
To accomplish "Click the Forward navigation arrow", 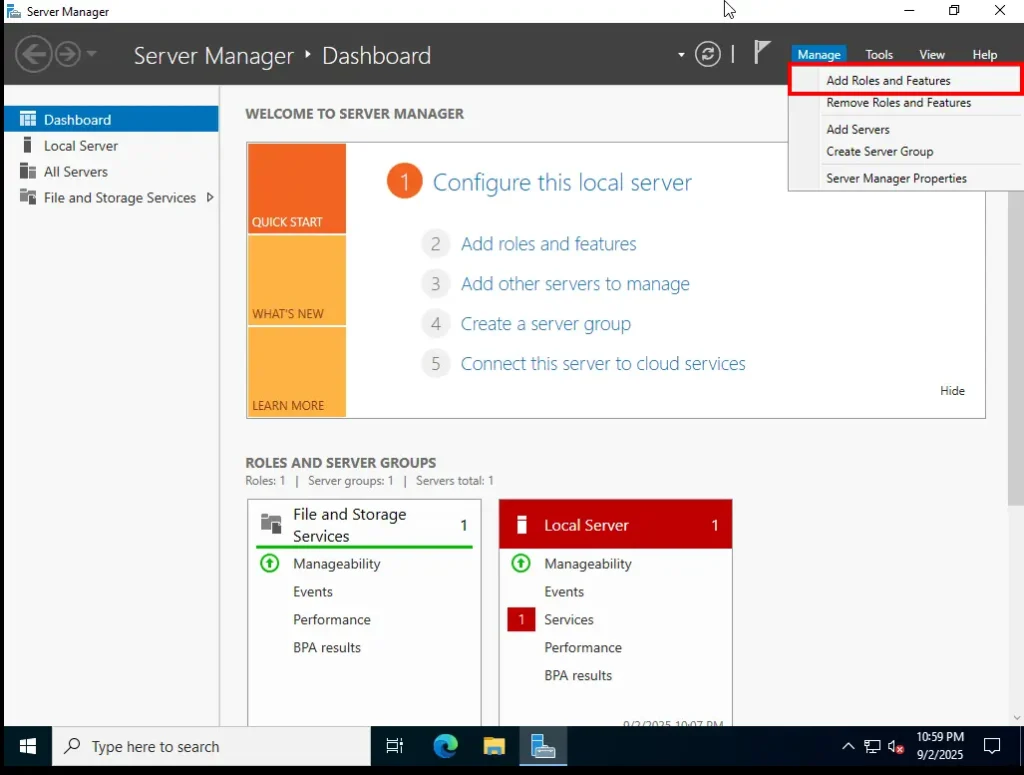I will pos(68,54).
